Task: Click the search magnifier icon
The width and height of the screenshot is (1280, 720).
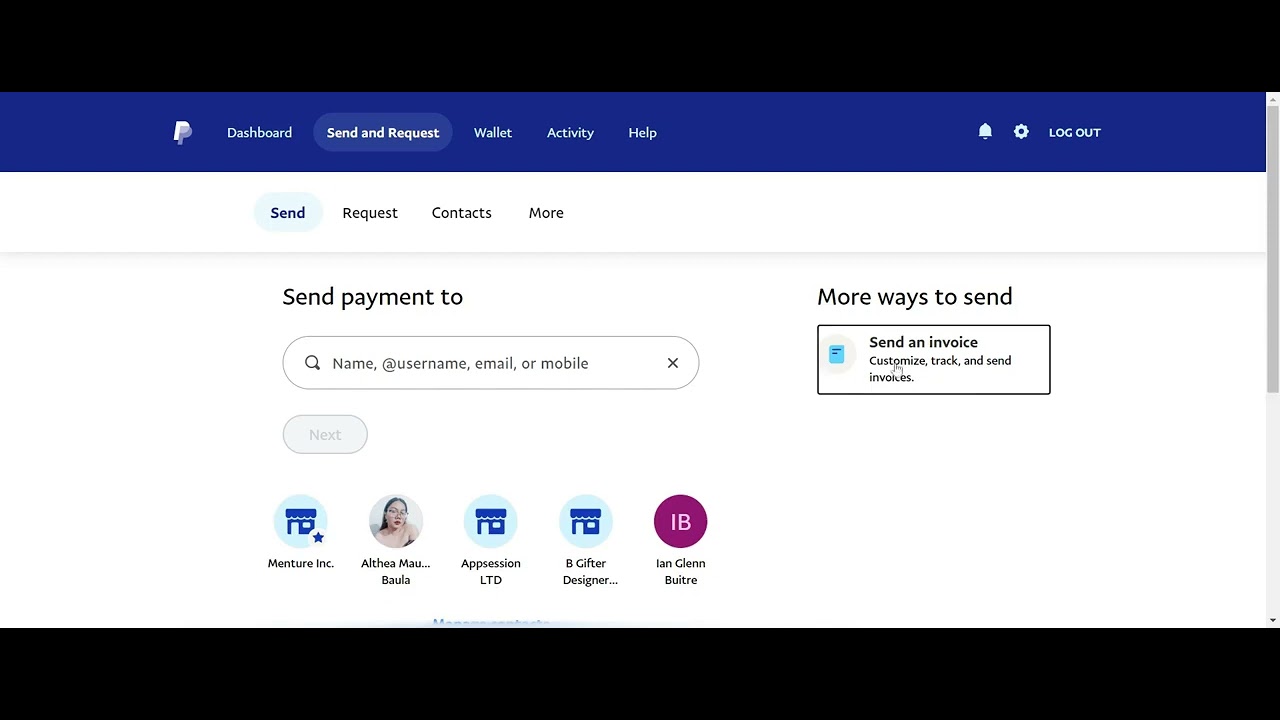Action: coord(313,363)
